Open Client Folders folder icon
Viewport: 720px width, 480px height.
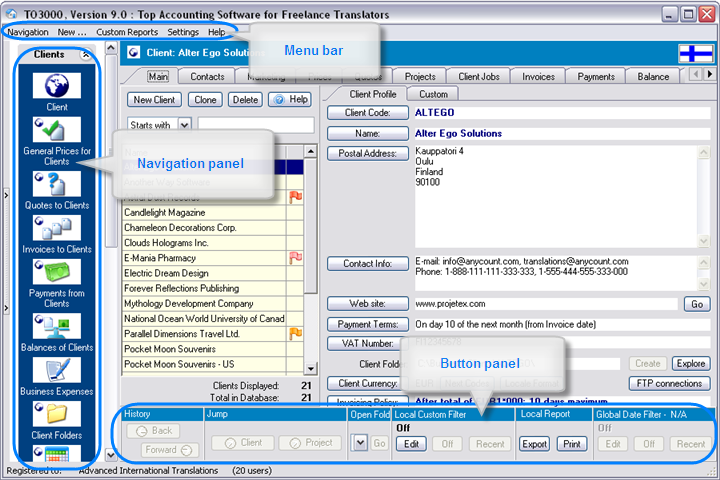coord(56,414)
